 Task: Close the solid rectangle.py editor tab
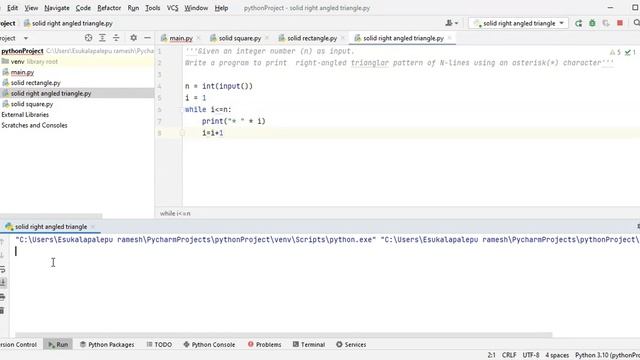(343, 38)
